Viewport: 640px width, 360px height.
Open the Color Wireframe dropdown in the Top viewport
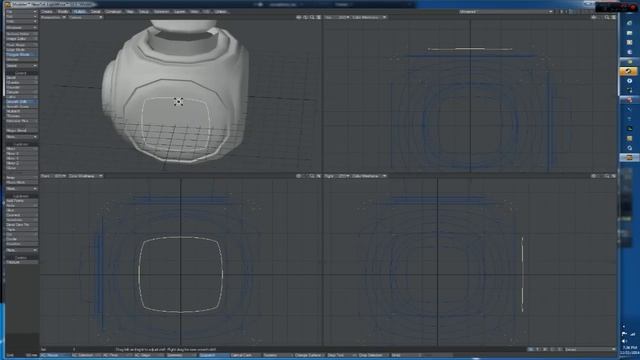tap(369, 18)
